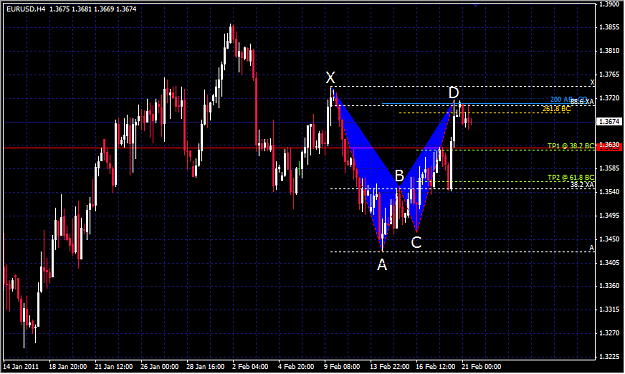Click the 1.3225 price axis value
The width and height of the screenshot is (625, 374).
609,356
